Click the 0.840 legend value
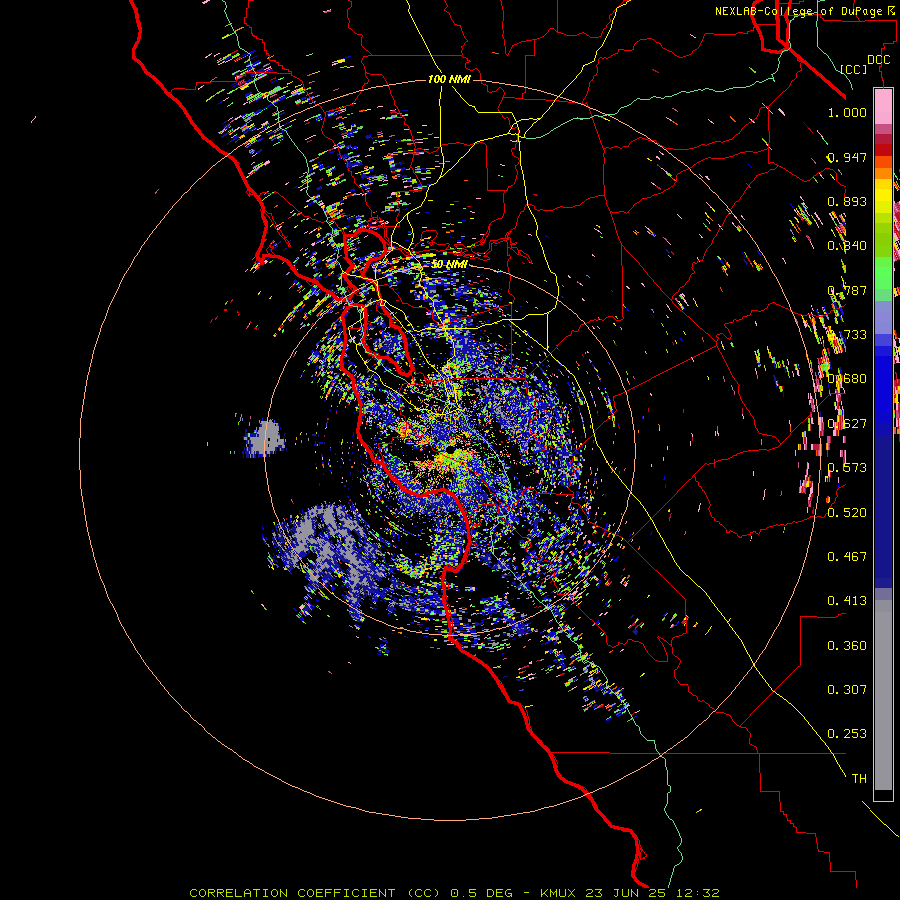 pyautogui.click(x=847, y=246)
